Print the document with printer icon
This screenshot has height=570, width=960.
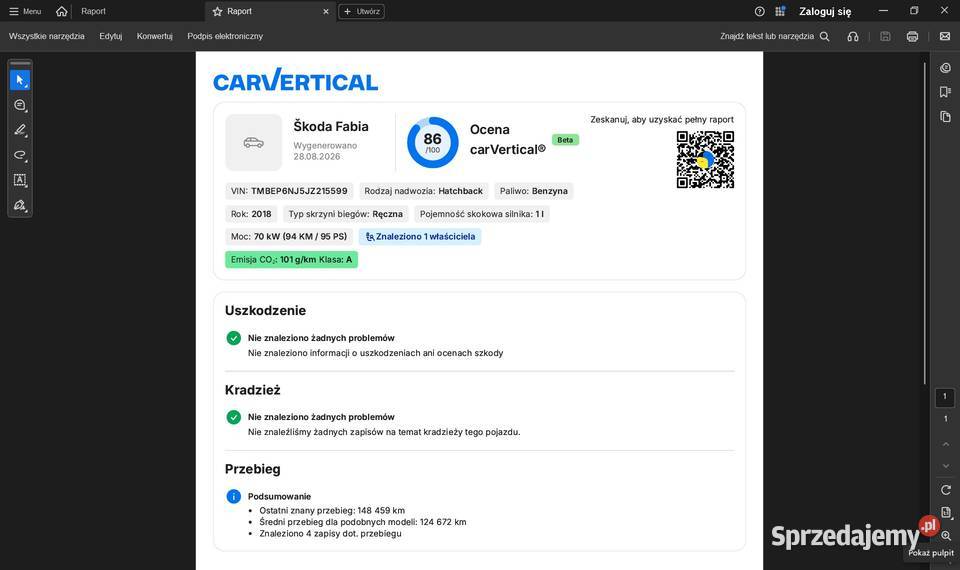point(912,36)
